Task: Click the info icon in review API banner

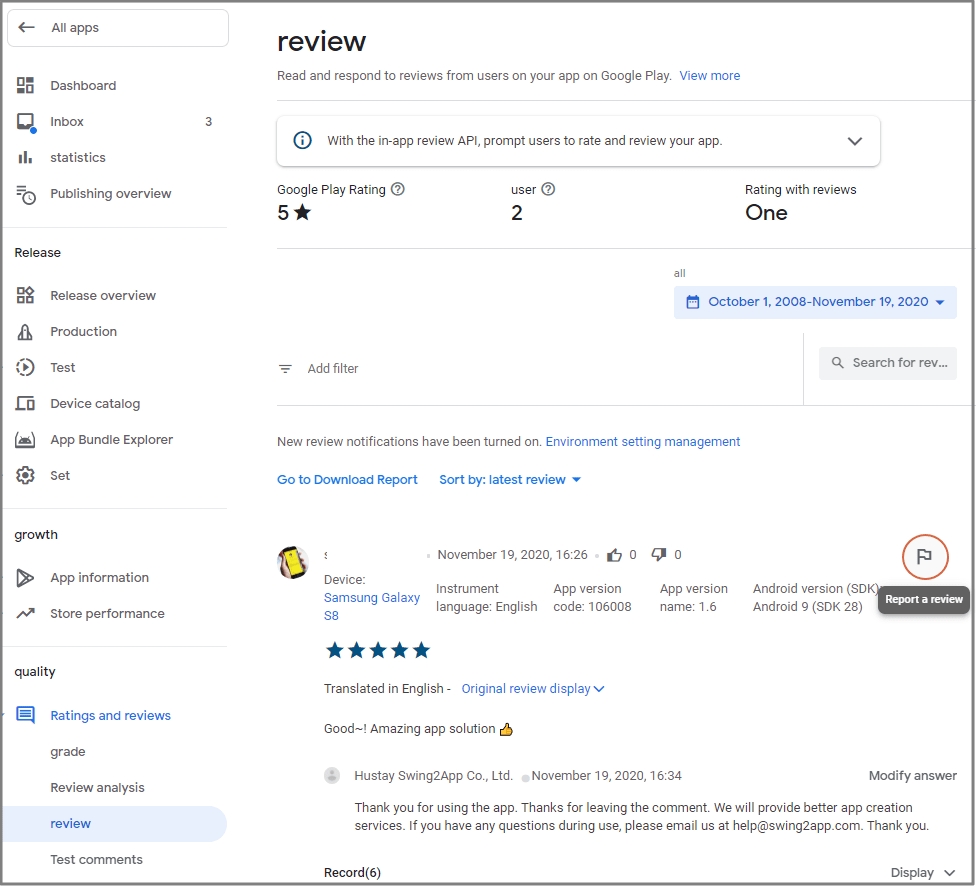Action: click(302, 141)
